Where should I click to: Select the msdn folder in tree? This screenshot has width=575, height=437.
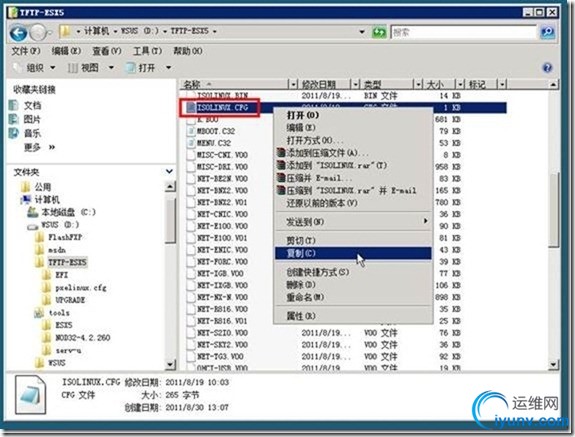coord(57,250)
